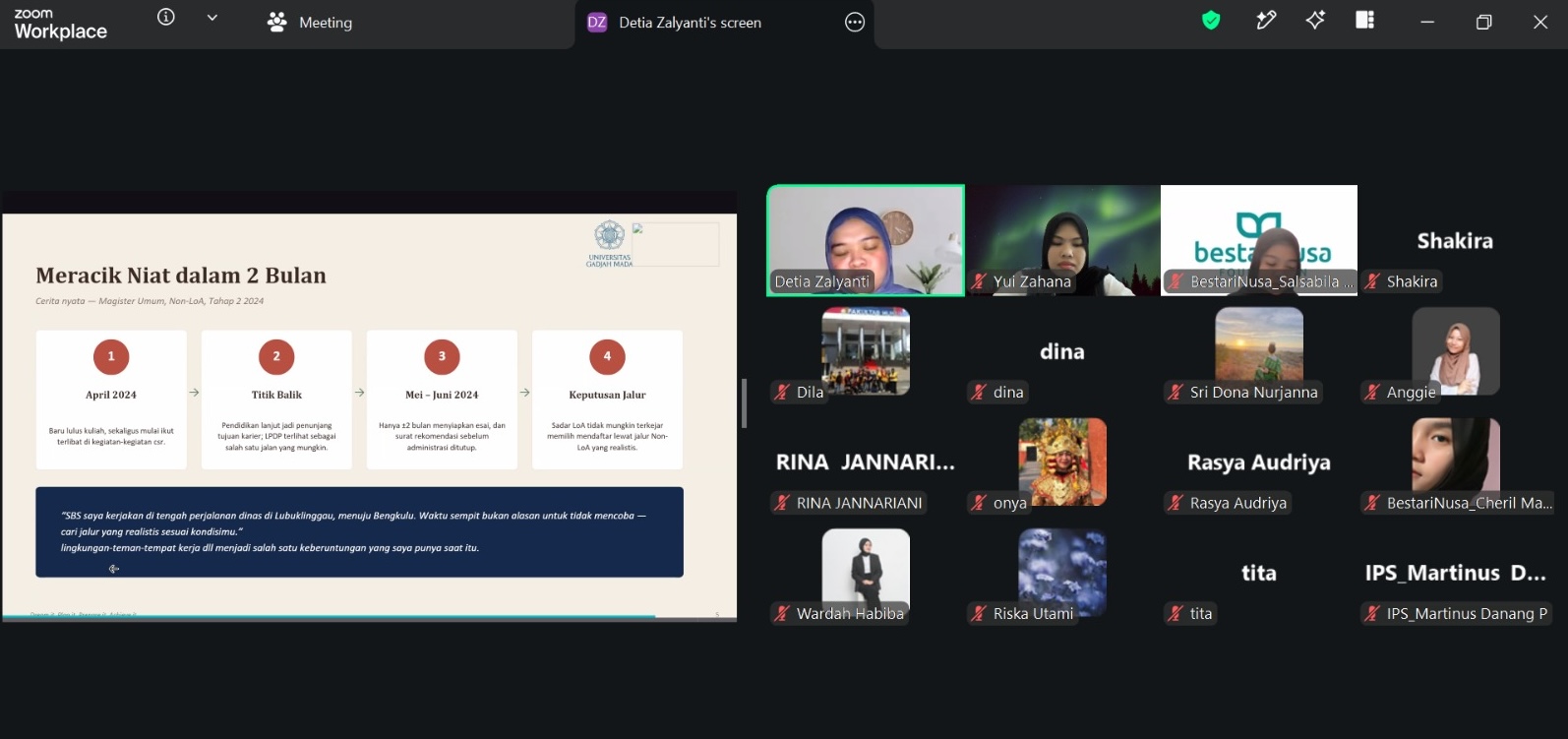
Task: Click muted mic icon beside onya
Action: click(979, 503)
